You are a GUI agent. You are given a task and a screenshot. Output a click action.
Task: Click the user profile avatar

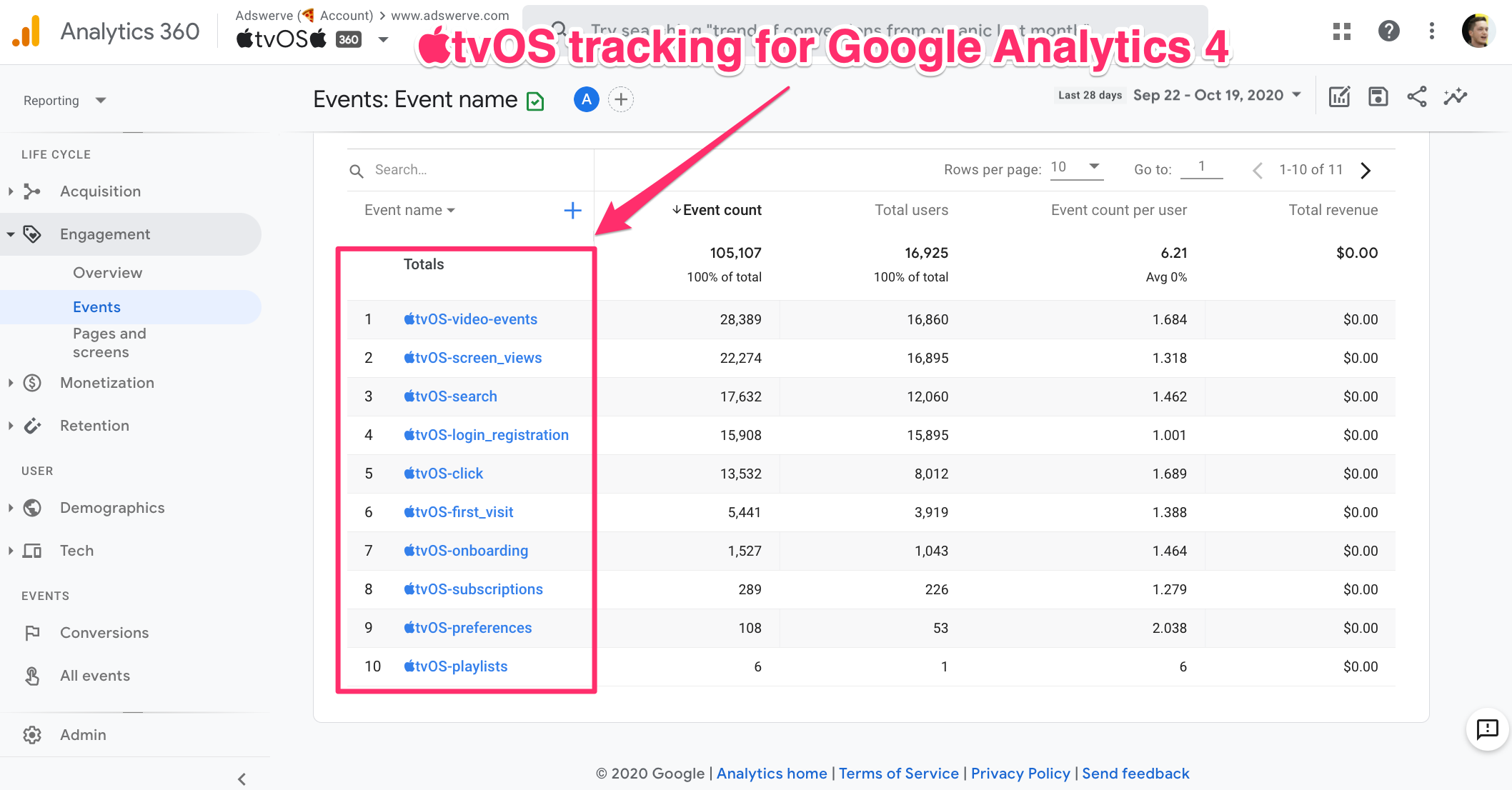(x=1479, y=31)
